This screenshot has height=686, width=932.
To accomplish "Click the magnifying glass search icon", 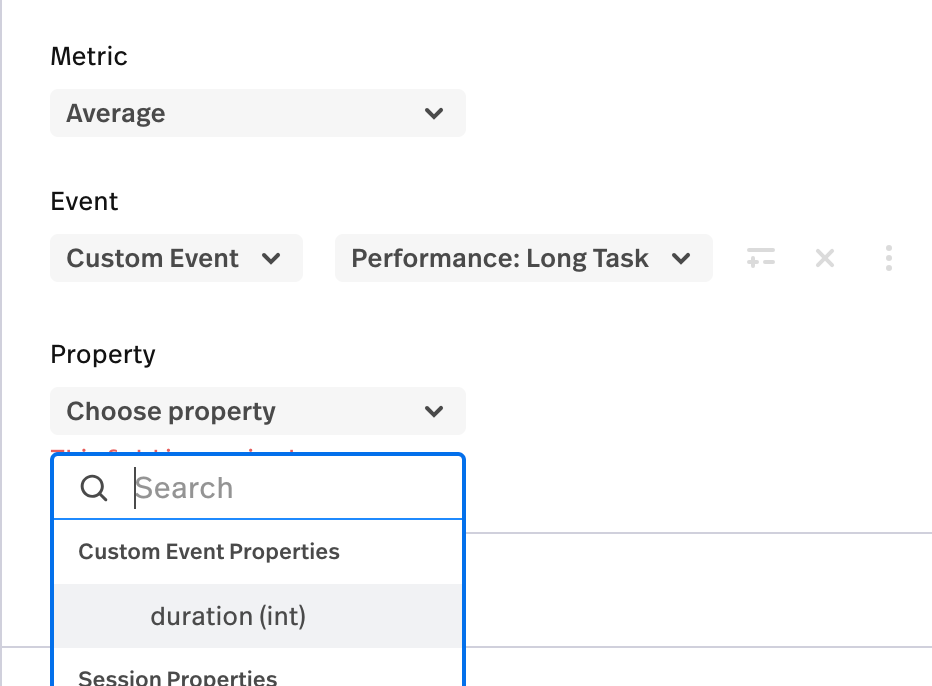I will (94, 488).
